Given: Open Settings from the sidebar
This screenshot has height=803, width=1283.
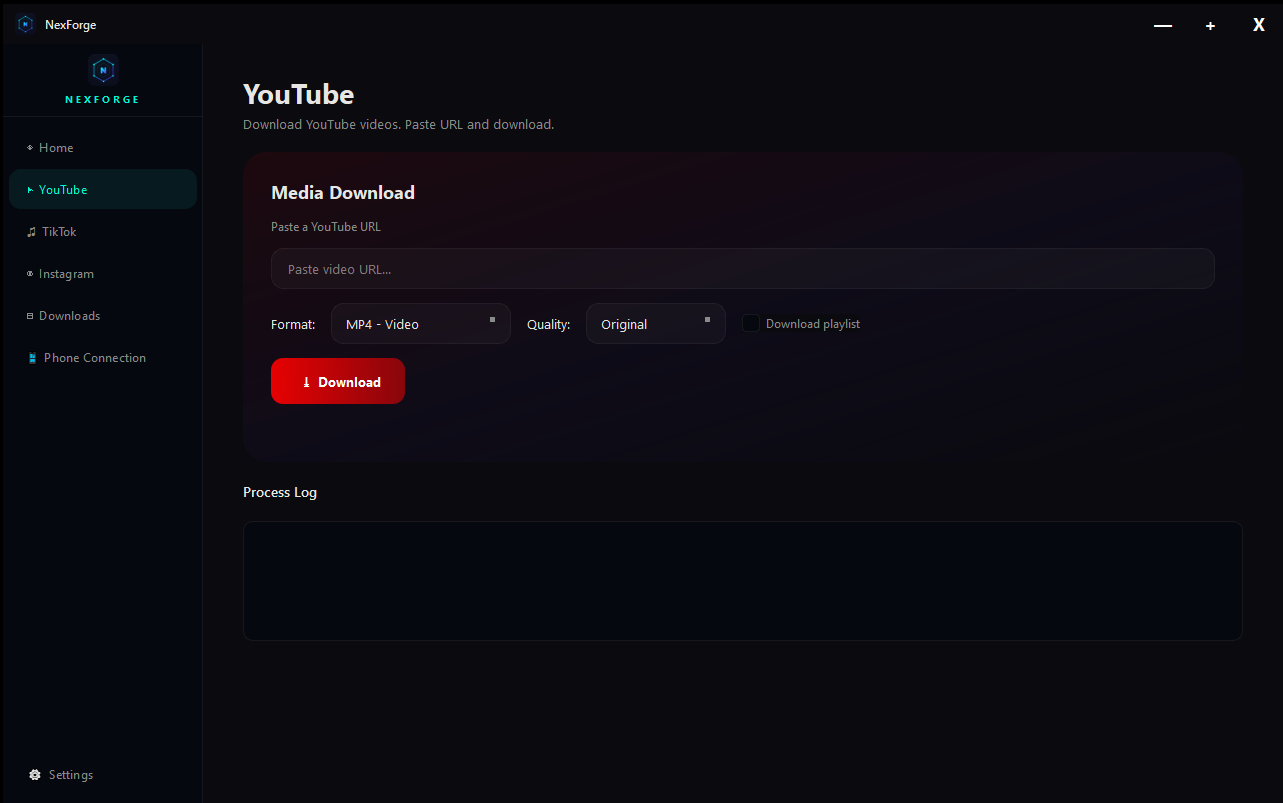Looking at the screenshot, I should pos(103,775).
